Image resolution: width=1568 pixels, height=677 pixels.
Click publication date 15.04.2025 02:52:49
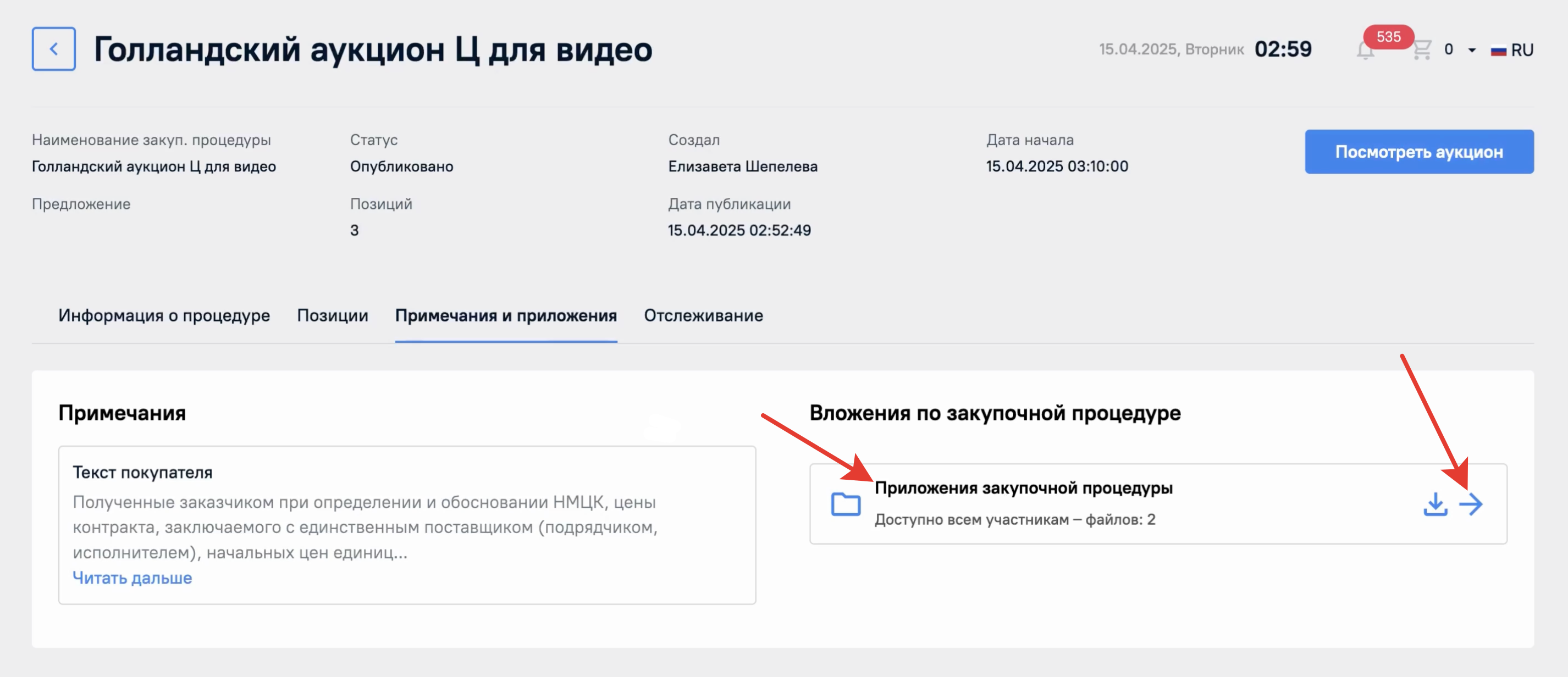[x=739, y=230]
